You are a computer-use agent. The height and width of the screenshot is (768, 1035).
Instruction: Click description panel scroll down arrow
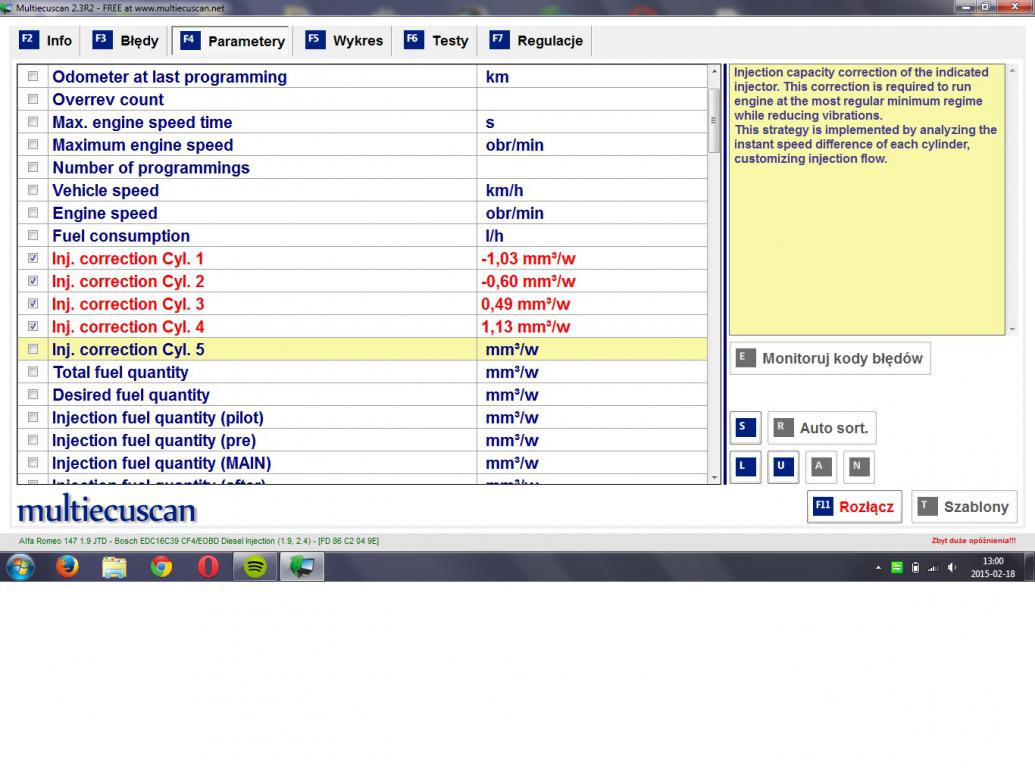click(1013, 329)
